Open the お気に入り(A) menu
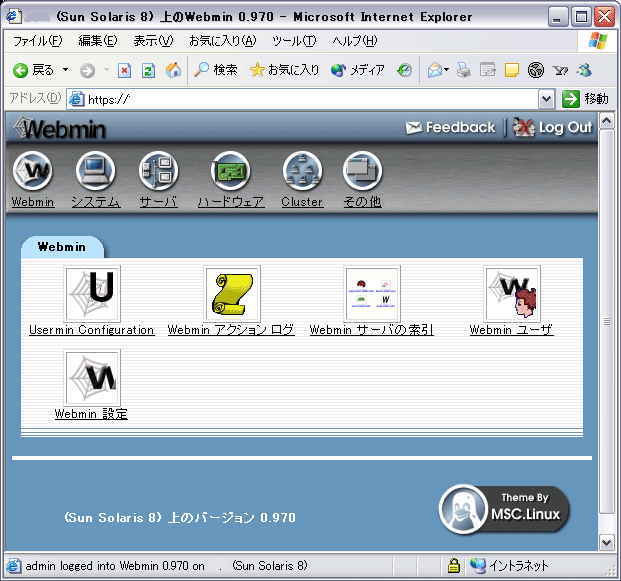Viewport: 621px width, 581px height. point(223,41)
